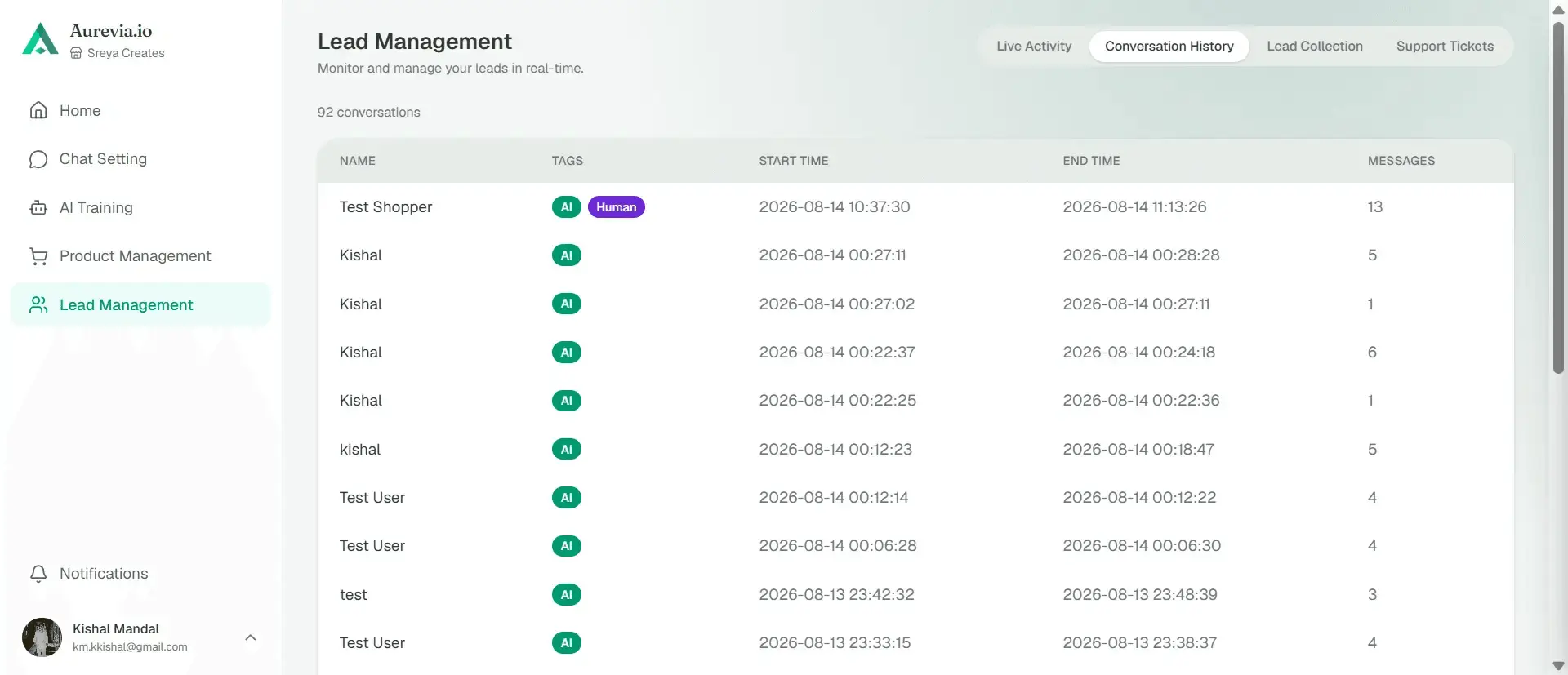The width and height of the screenshot is (1568, 675).
Task: Click start time 2026-08-14 00:22:37
Action: (837, 353)
